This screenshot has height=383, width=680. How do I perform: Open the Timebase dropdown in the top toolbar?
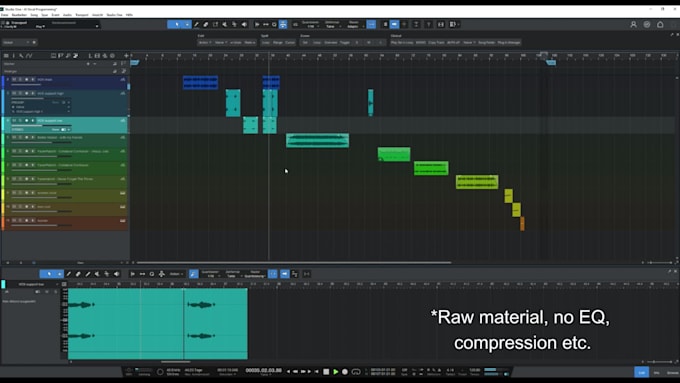click(332, 25)
